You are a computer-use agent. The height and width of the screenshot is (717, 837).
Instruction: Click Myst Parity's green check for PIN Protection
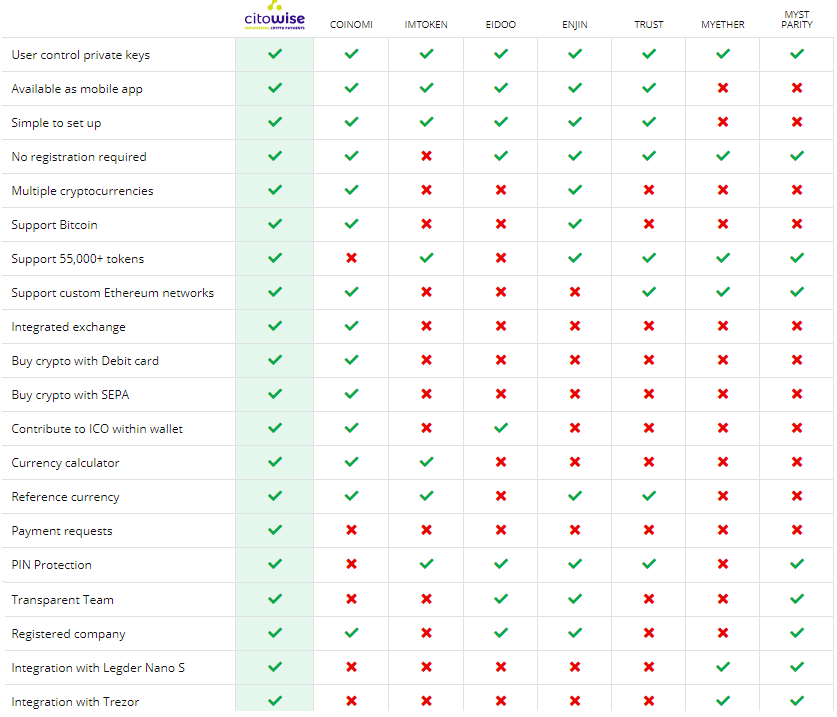tap(797, 564)
